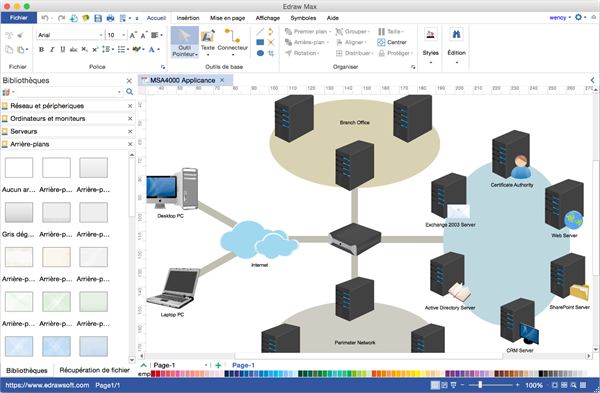Click the Récupération de fichier tab

[x=95, y=370]
